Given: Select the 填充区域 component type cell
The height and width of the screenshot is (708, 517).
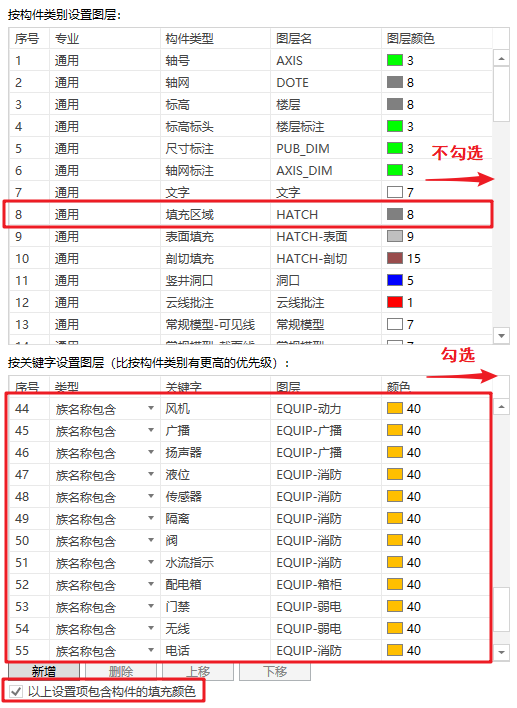Looking at the screenshot, I should tap(215, 214).
